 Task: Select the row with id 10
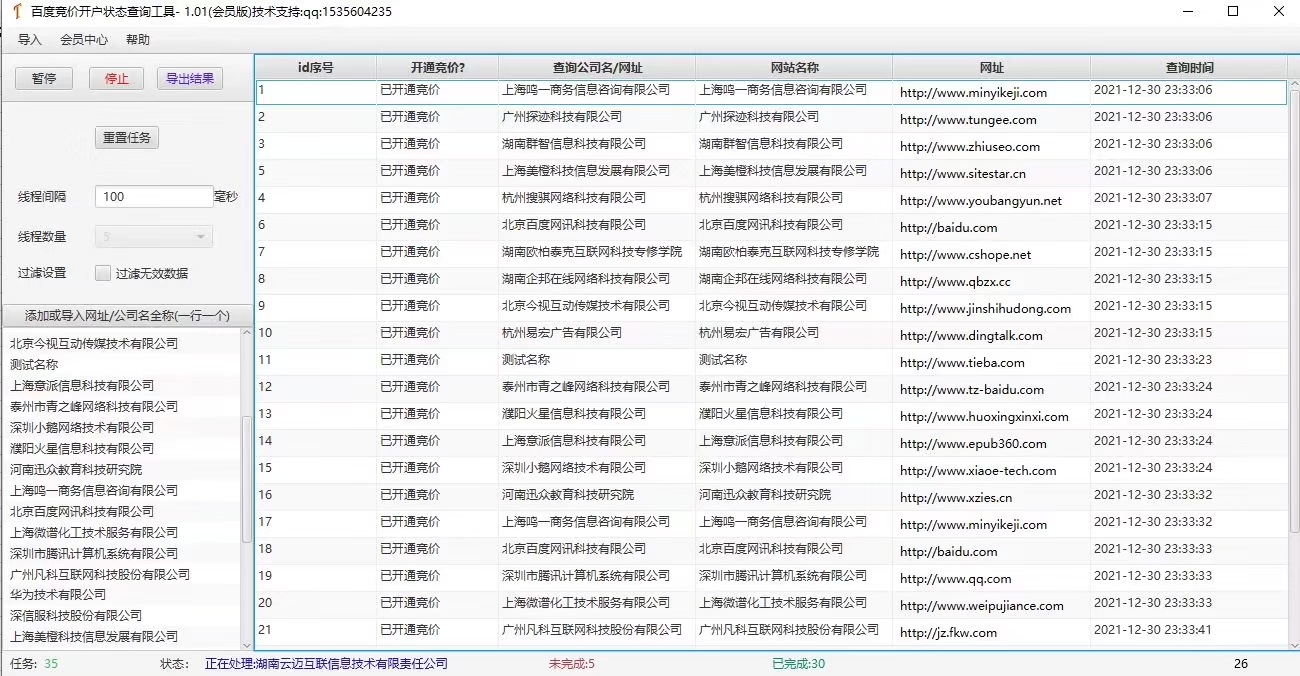pos(771,335)
